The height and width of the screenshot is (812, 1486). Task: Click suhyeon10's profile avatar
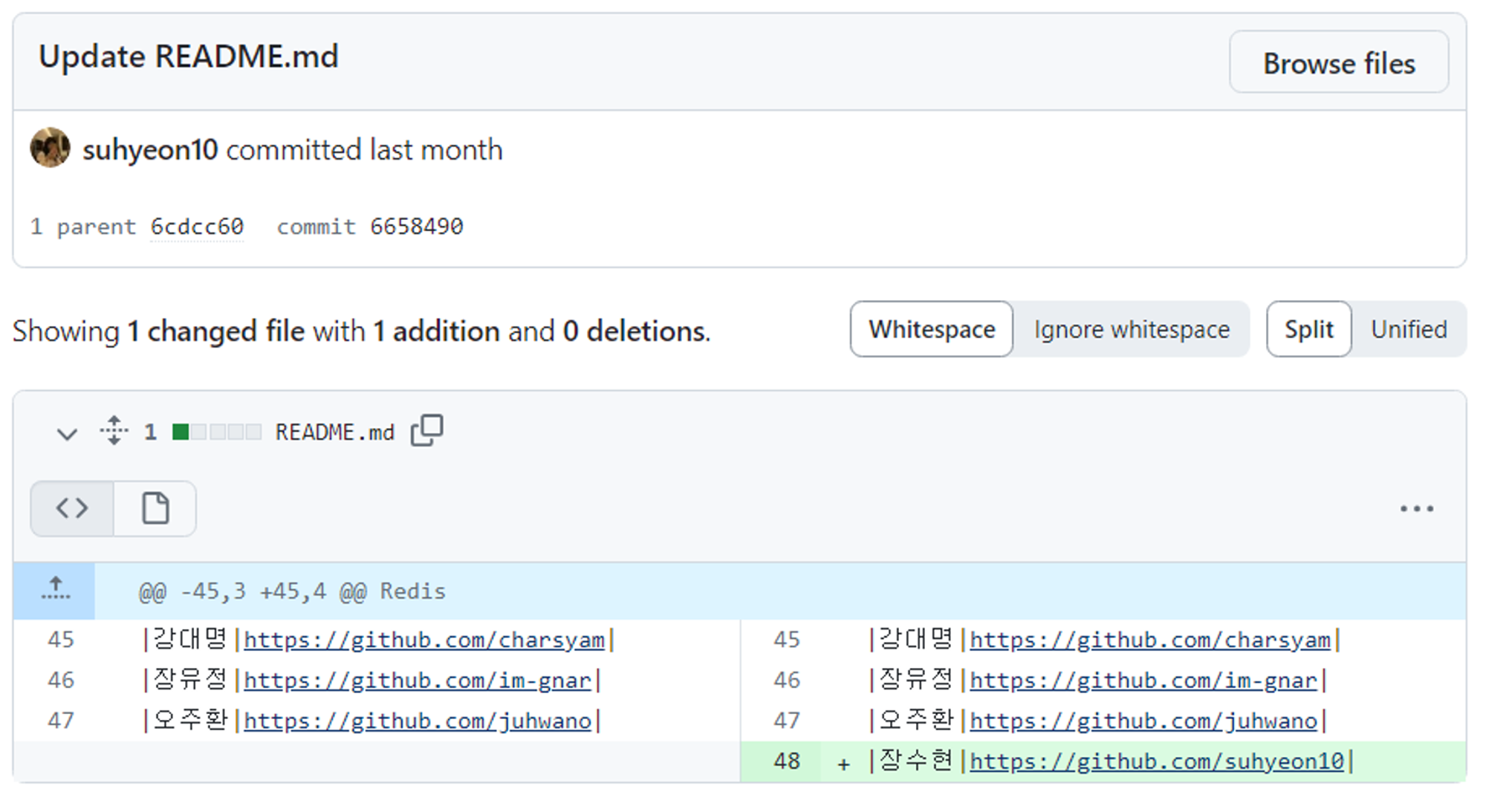coord(51,148)
